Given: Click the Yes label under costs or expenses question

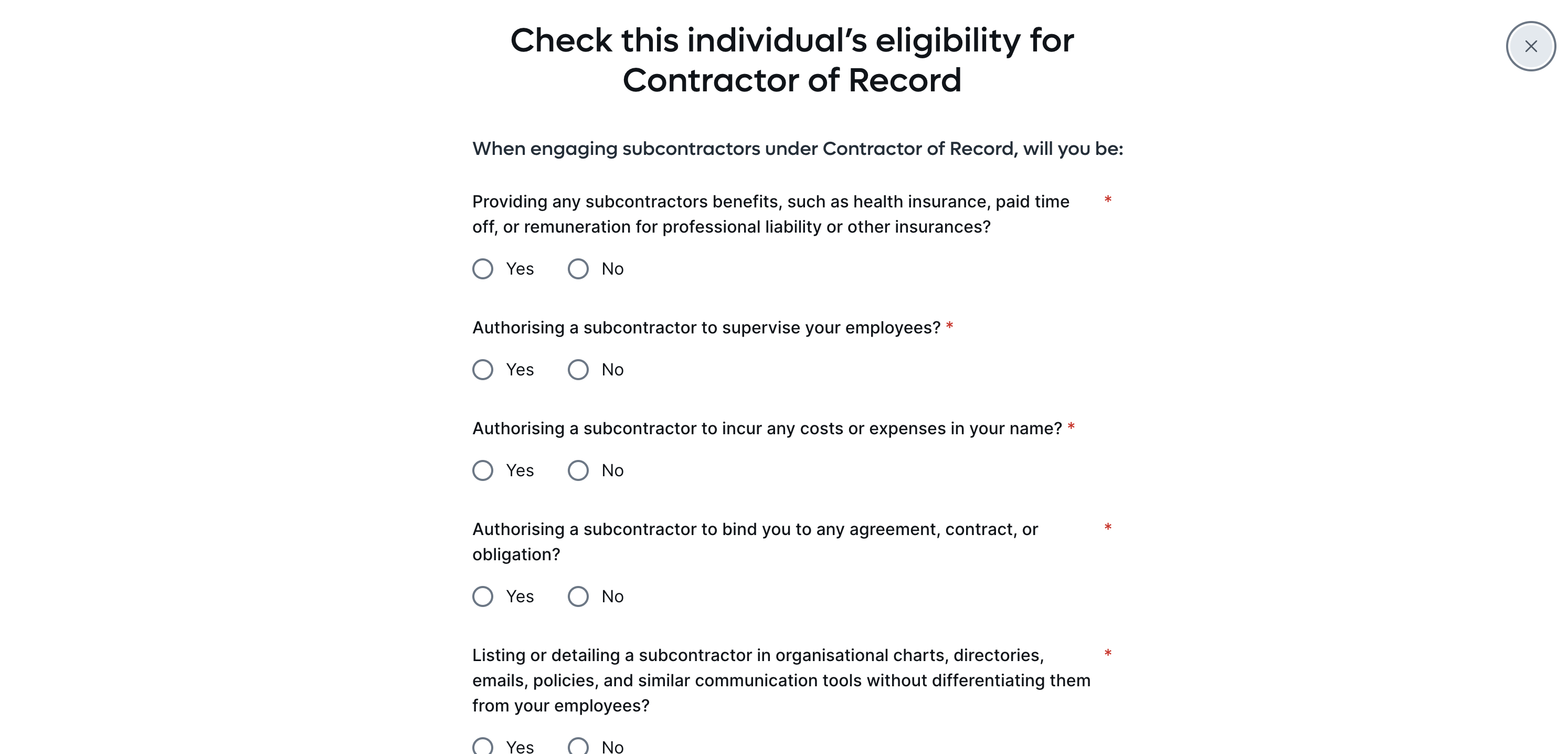Looking at the screenshot, I should point(520,470).
